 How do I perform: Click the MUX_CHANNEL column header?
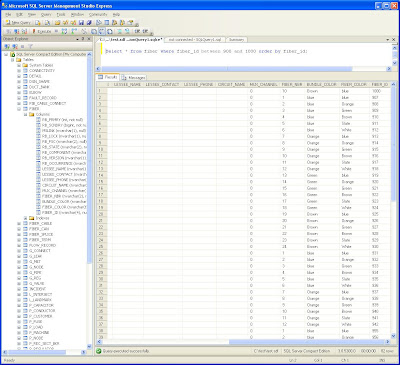(263, 85)
